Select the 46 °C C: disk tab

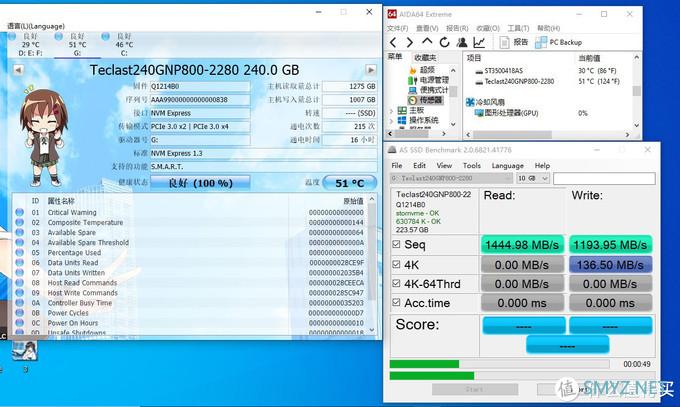[x=124, y=45]
